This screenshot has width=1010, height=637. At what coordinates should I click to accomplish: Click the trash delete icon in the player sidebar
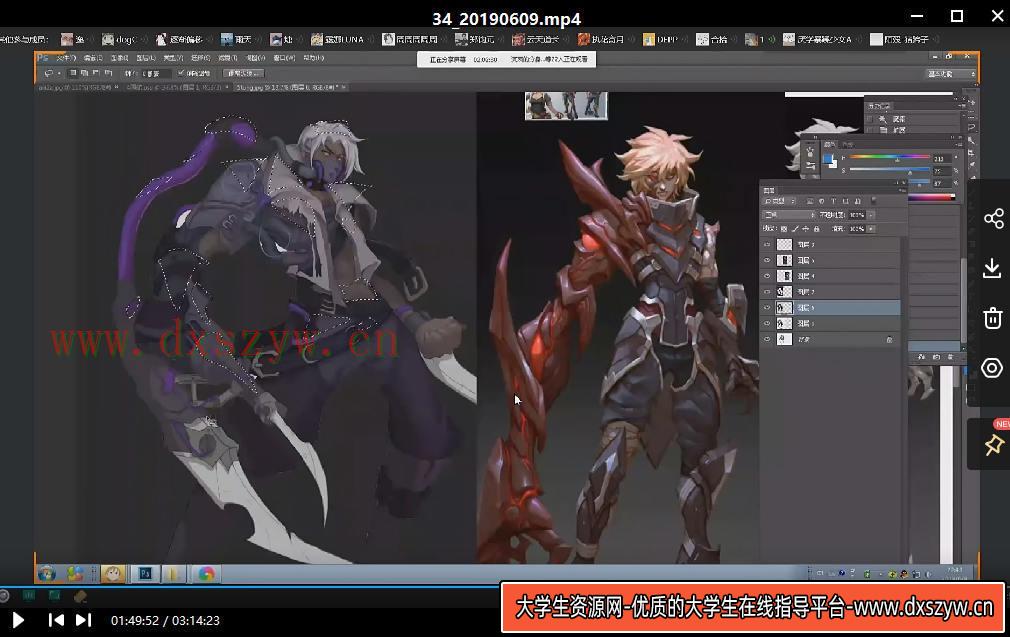tap(992, 318)
